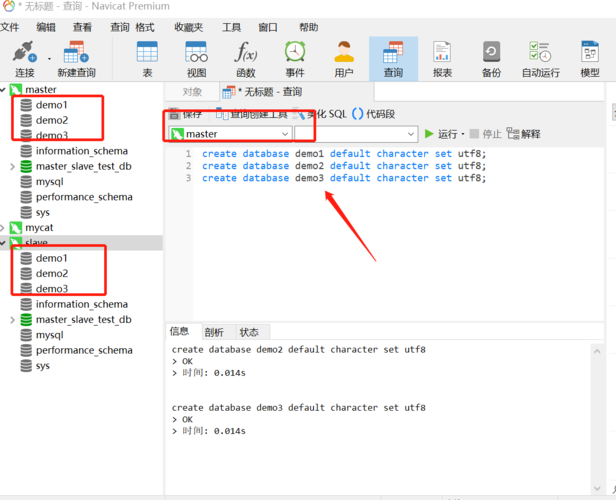Select demo2 database under master
Image resolution: width=616 pixels, height=500 pixels.
tap(52, 120)
